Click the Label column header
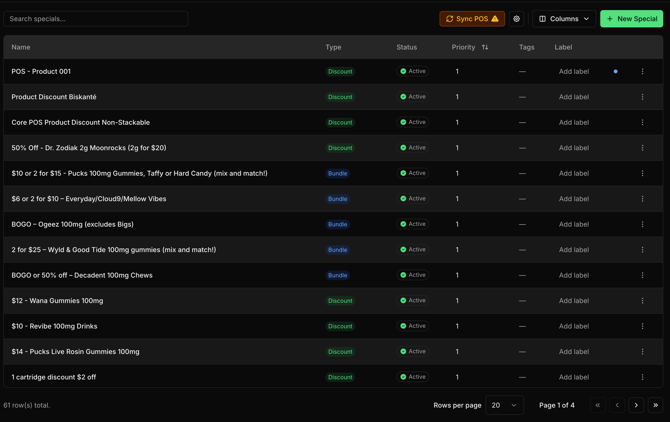Image resolution: width=670 pixels, height=422 pixels. pos(563,47)
